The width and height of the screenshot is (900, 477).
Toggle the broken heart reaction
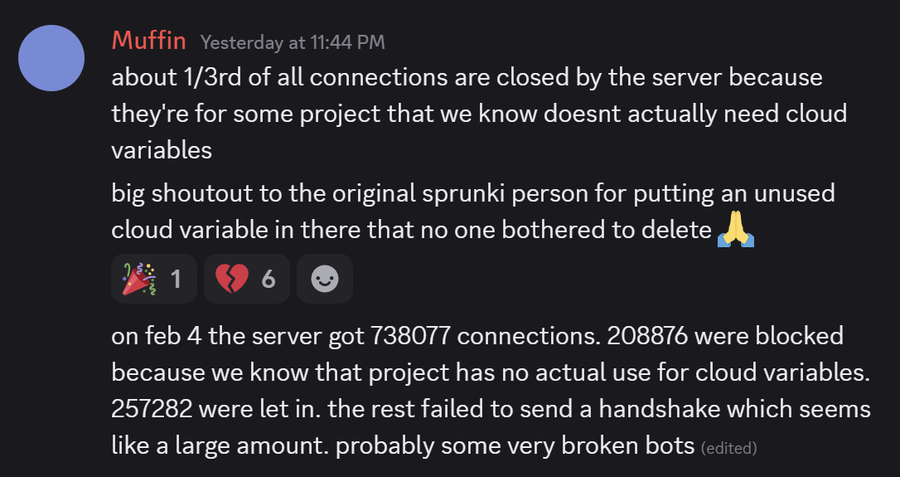[246, 279]
